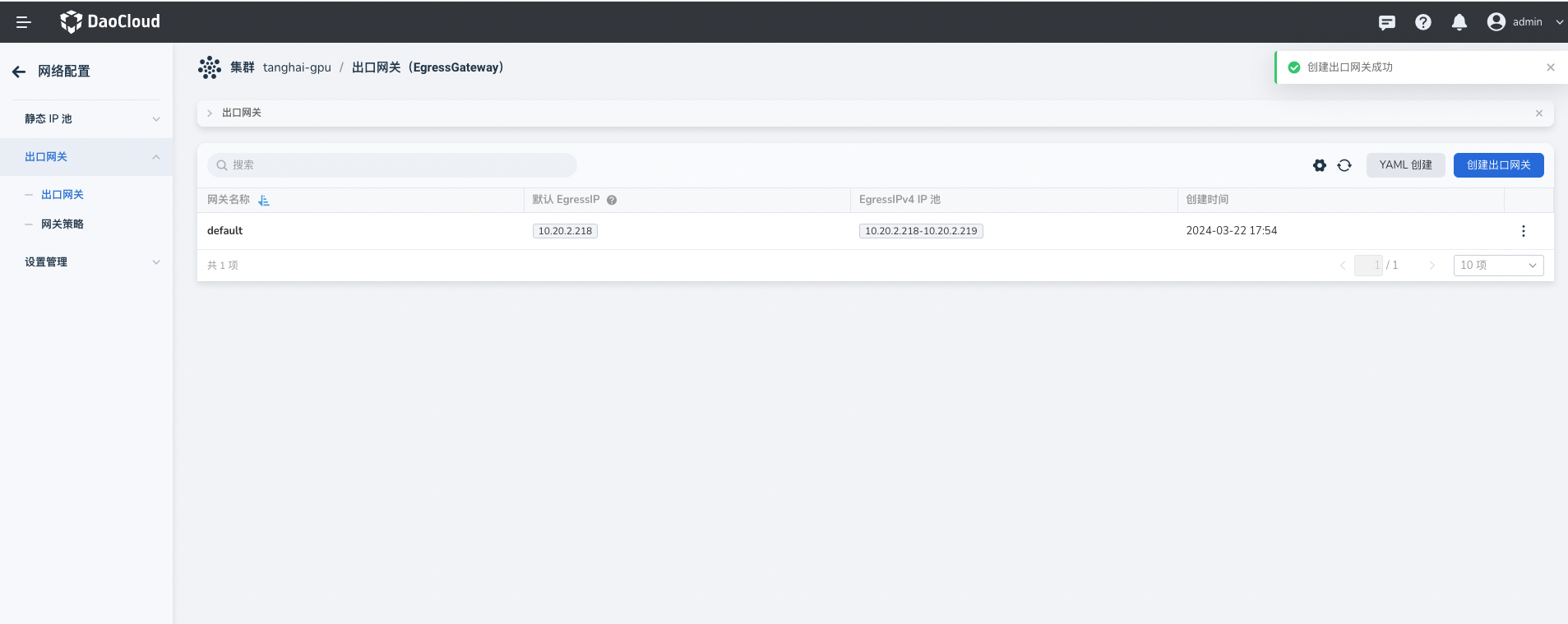Select 出口网关 sub-item in the sidebar

(62, 195)
